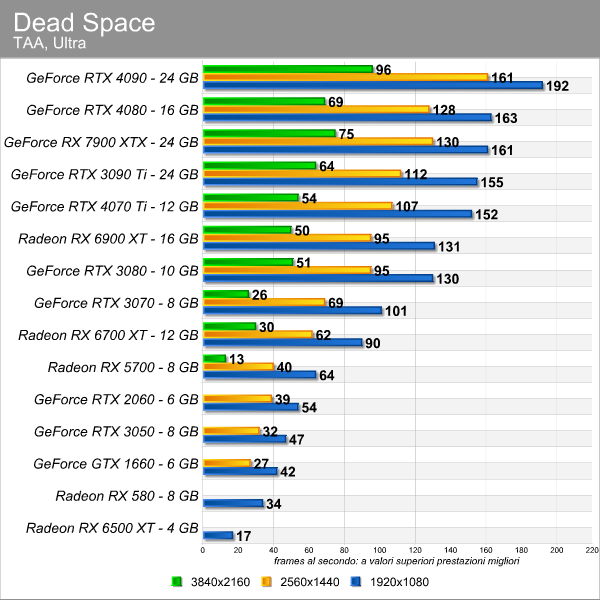
Task: Click the RX 6700 XT orange bar value 62
Action: click(x=323, y=335)
